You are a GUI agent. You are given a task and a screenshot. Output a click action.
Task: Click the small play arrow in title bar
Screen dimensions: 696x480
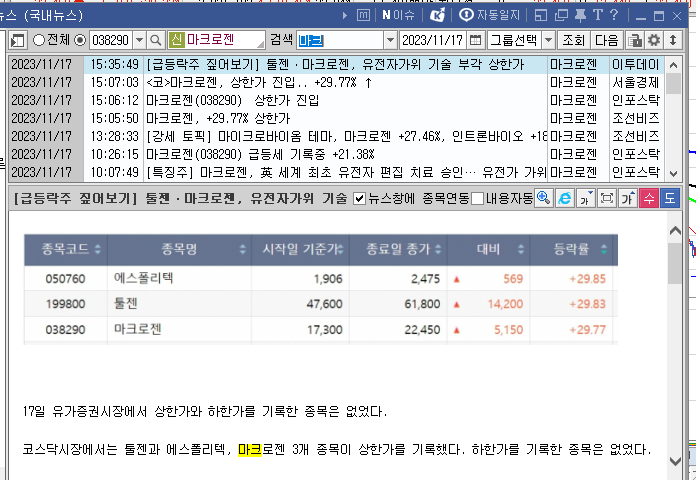pos(345,16)
